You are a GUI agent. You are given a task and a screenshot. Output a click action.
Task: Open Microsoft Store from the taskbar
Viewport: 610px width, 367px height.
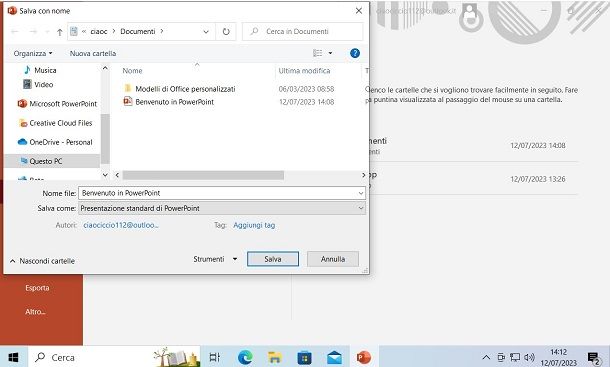(x=304, y=357)
